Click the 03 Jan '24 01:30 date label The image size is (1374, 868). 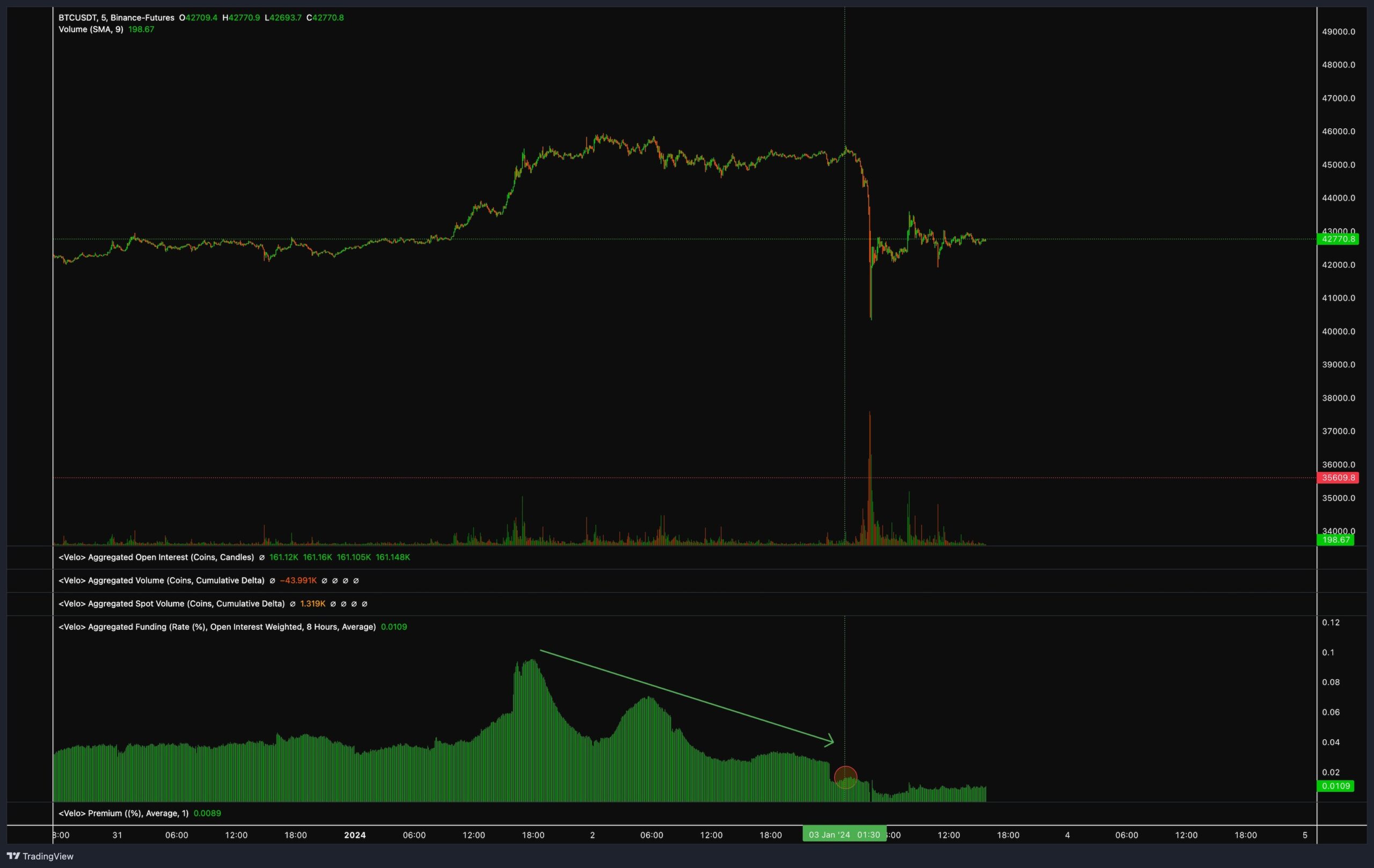pos(844,835)
